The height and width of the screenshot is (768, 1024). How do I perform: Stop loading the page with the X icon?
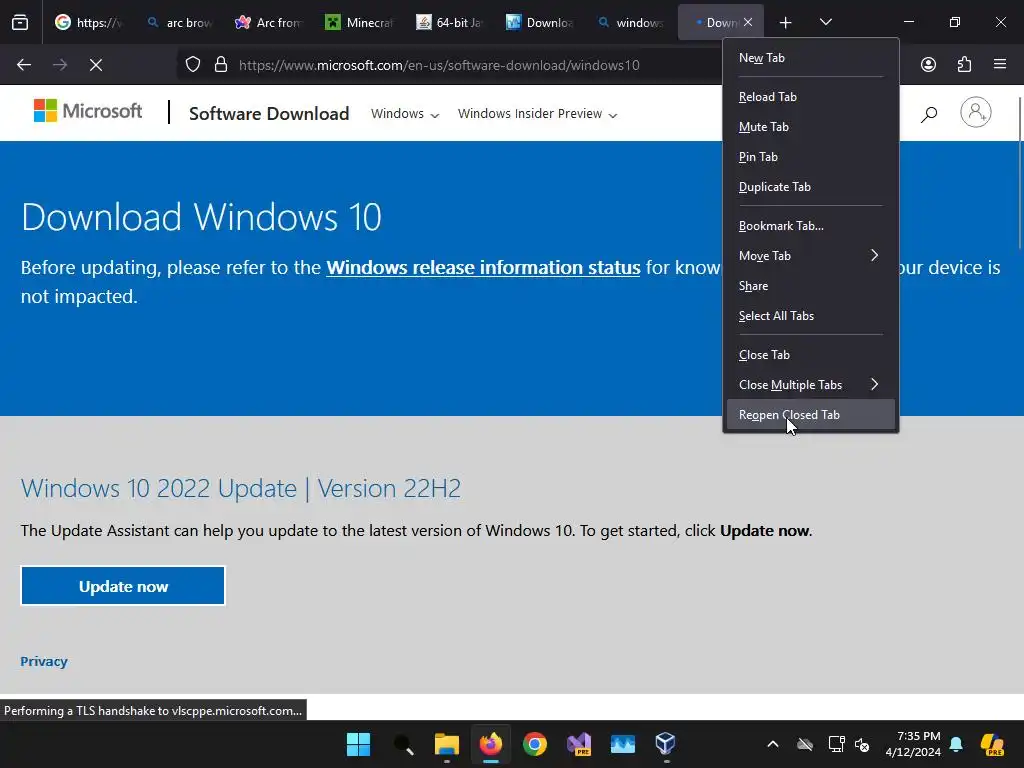click(95, 65)
